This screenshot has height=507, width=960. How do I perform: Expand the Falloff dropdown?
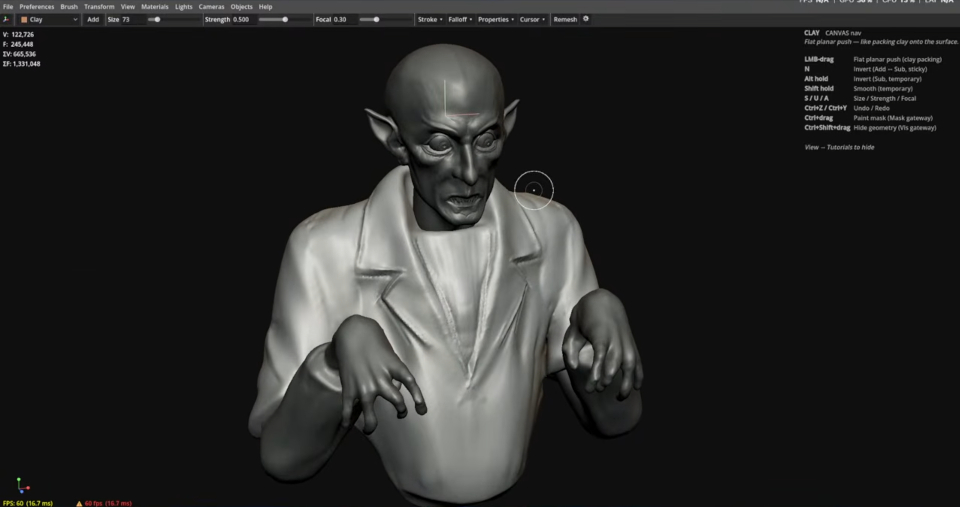tap(460, 20)
